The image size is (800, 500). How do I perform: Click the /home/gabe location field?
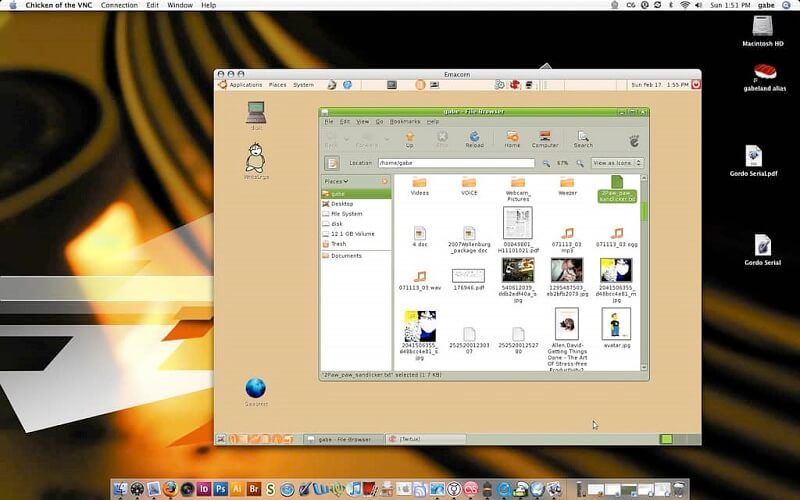click(456, 163)
